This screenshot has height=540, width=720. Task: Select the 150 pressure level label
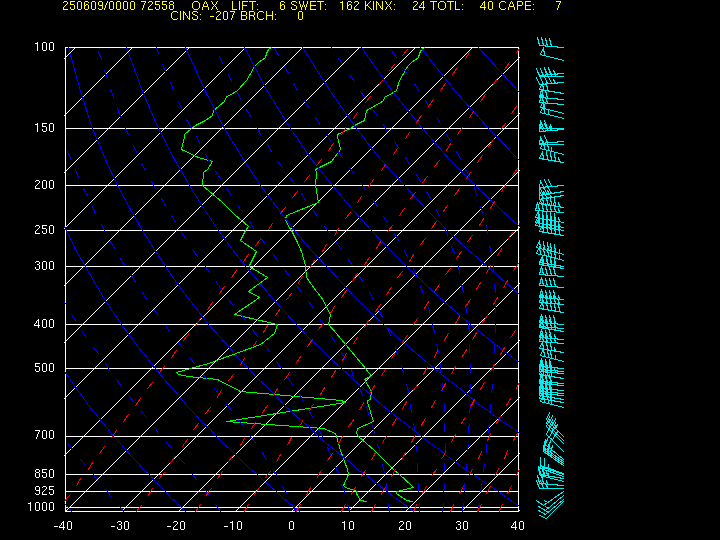click(x=44, y=128)
